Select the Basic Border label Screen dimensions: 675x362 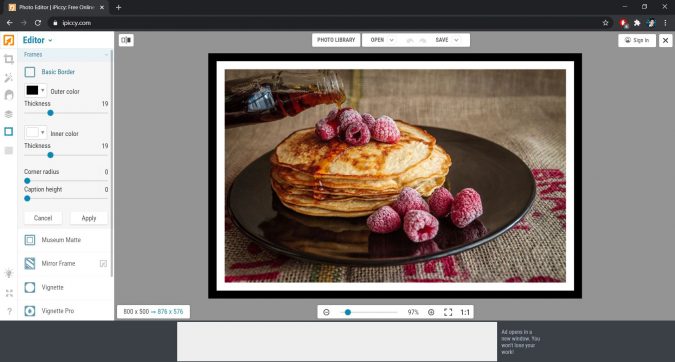click(x=58, y=72)
